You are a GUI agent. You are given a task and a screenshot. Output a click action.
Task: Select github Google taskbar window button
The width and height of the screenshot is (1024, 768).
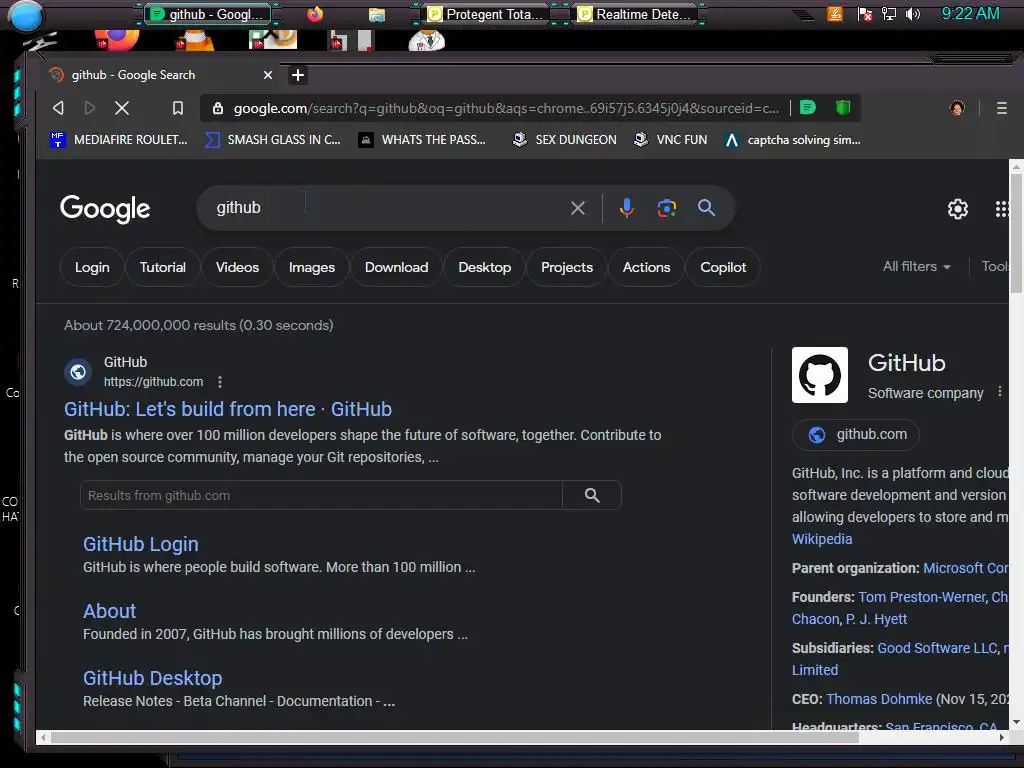(x=208, y=14)
